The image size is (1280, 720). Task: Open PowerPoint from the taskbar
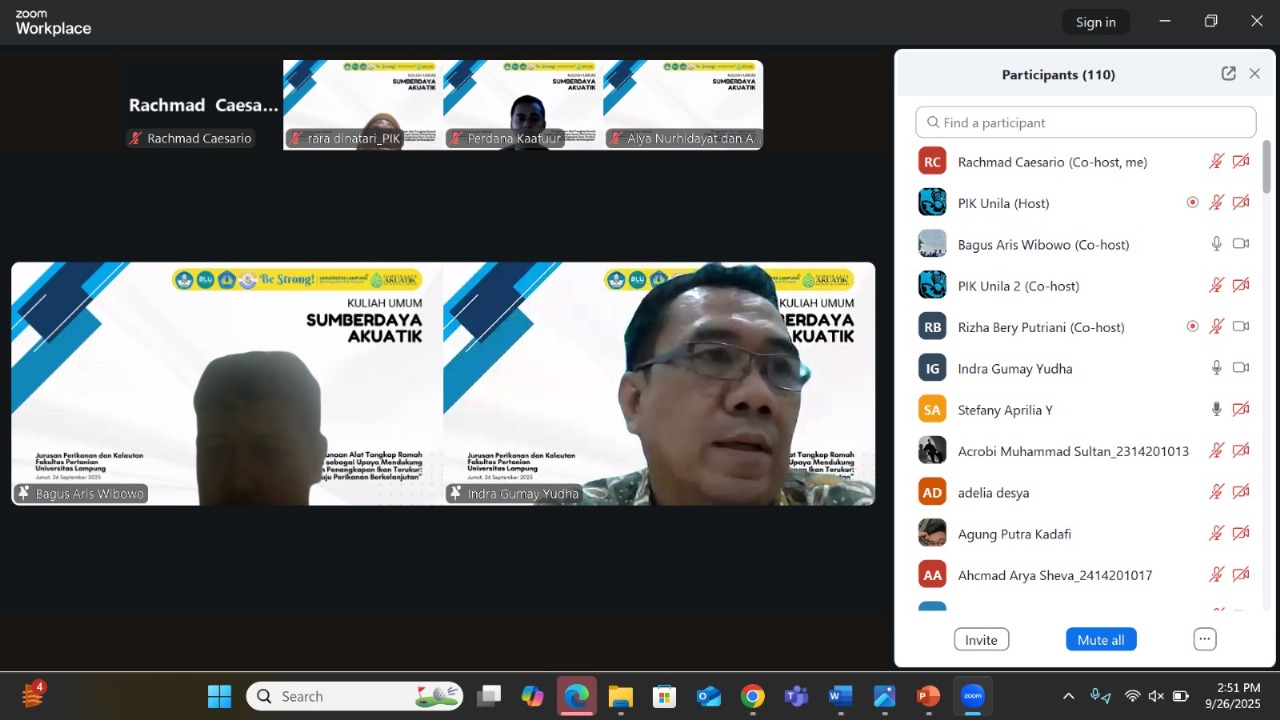(928, 696)
